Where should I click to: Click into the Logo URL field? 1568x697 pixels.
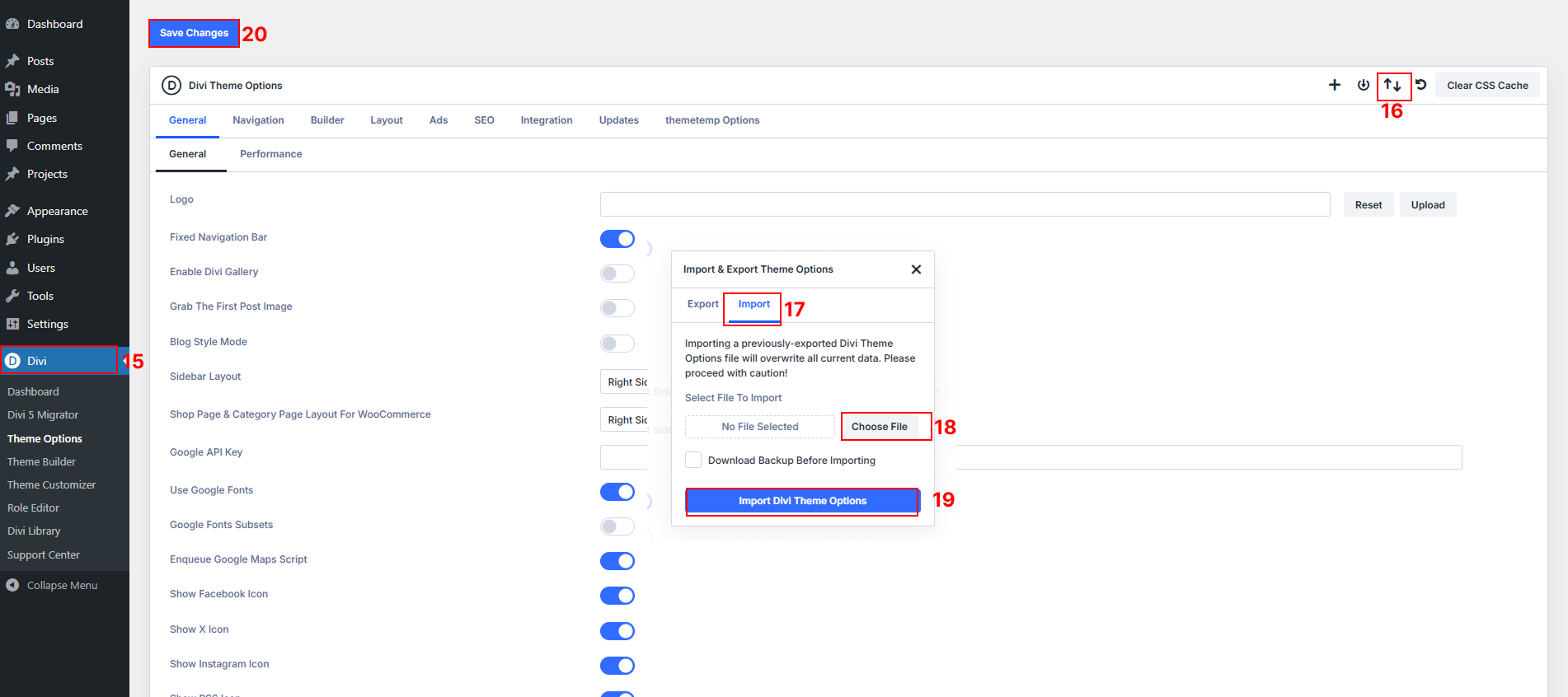point(965,204)
